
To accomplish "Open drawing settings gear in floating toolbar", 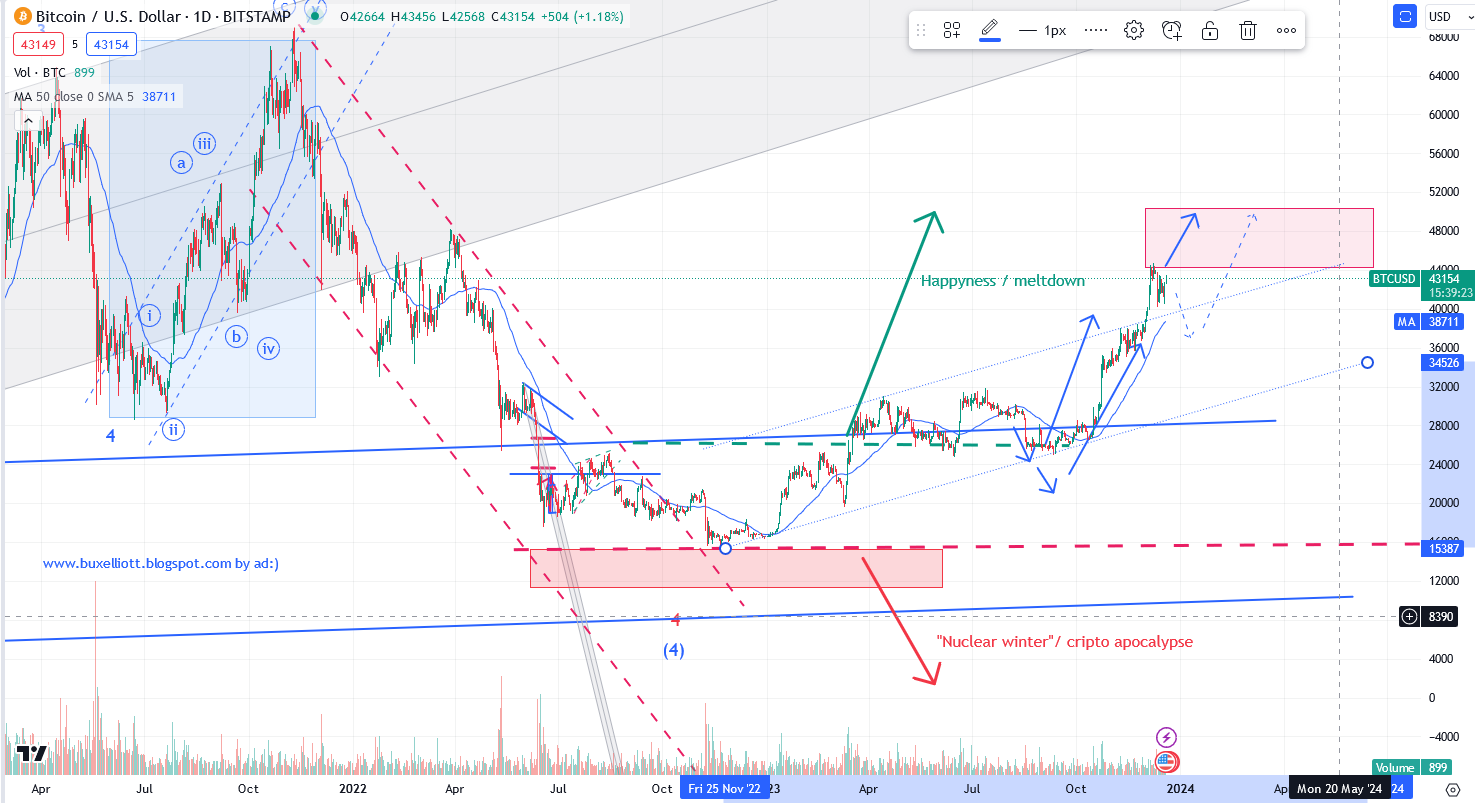I will pos(1134,30).
